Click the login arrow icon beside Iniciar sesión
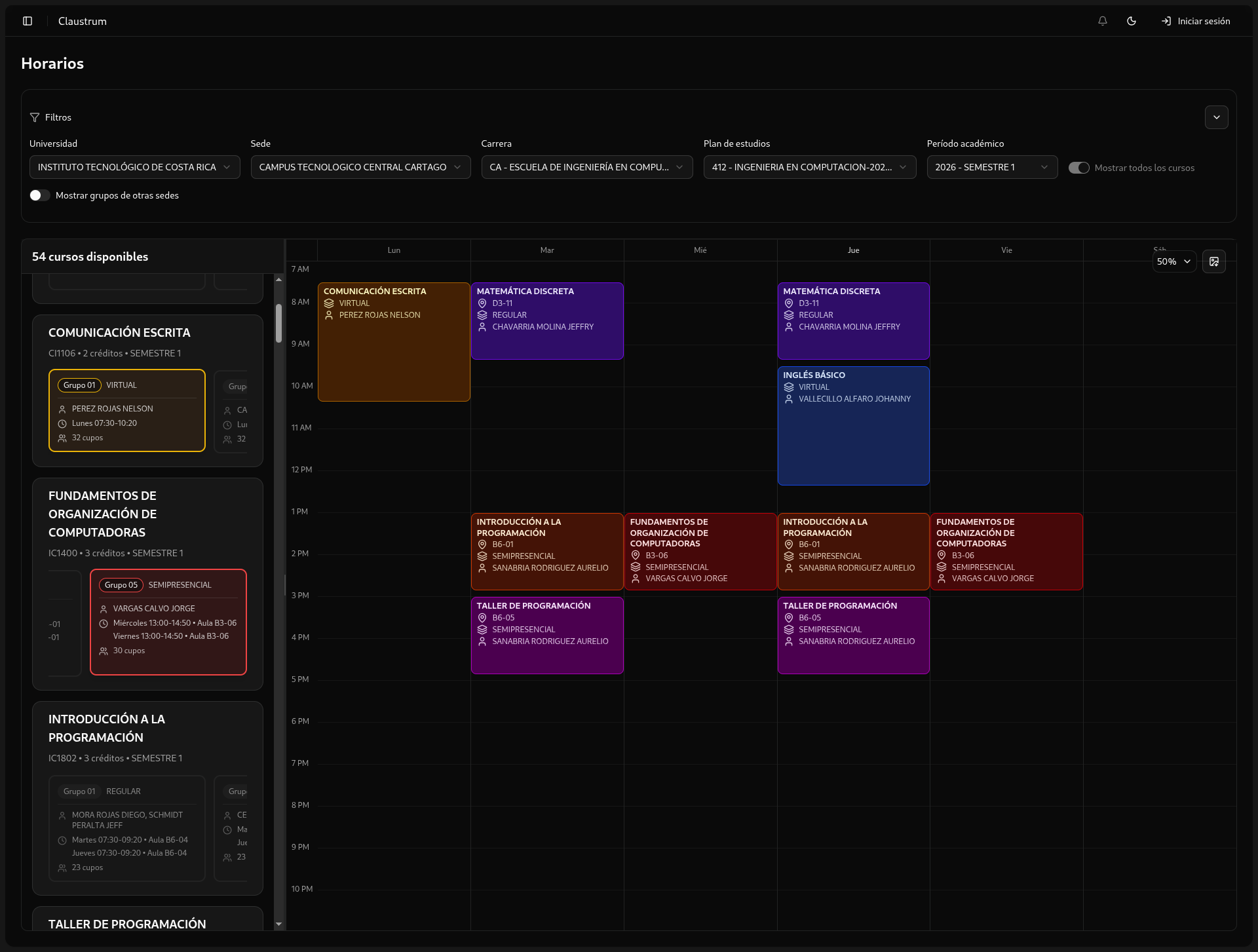 point(1166,21)
